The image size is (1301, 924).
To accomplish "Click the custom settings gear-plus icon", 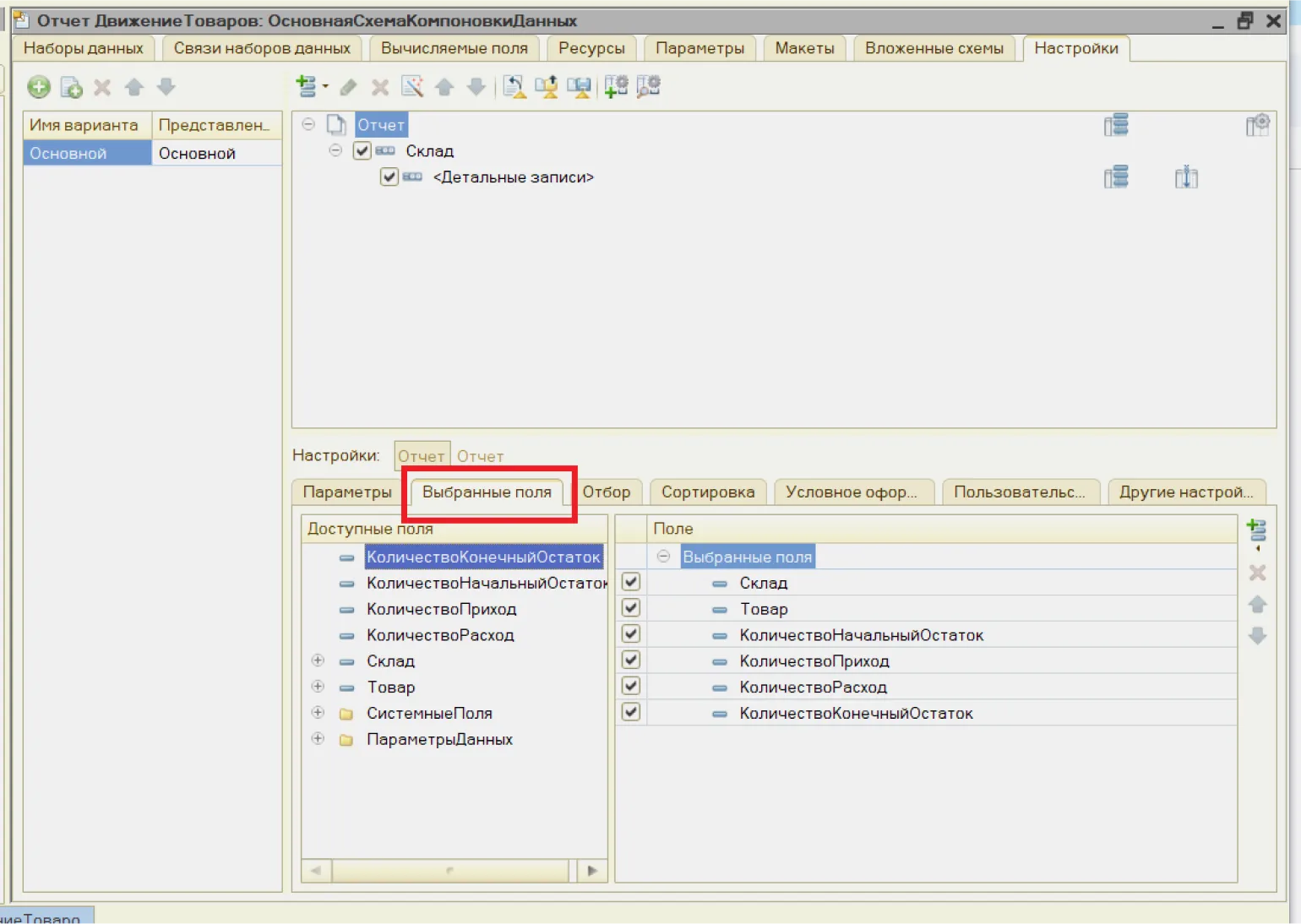I will tap(616, 86).
